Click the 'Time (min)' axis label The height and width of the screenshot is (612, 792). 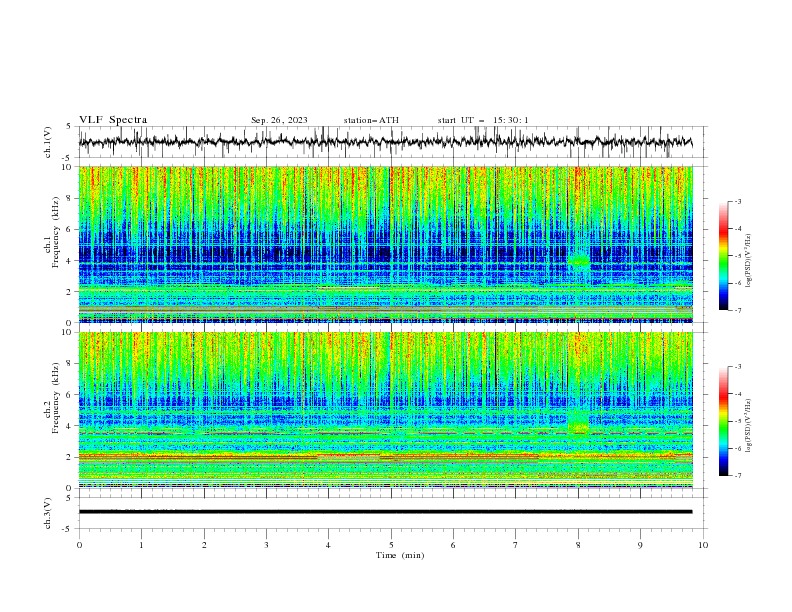[400, 555]
